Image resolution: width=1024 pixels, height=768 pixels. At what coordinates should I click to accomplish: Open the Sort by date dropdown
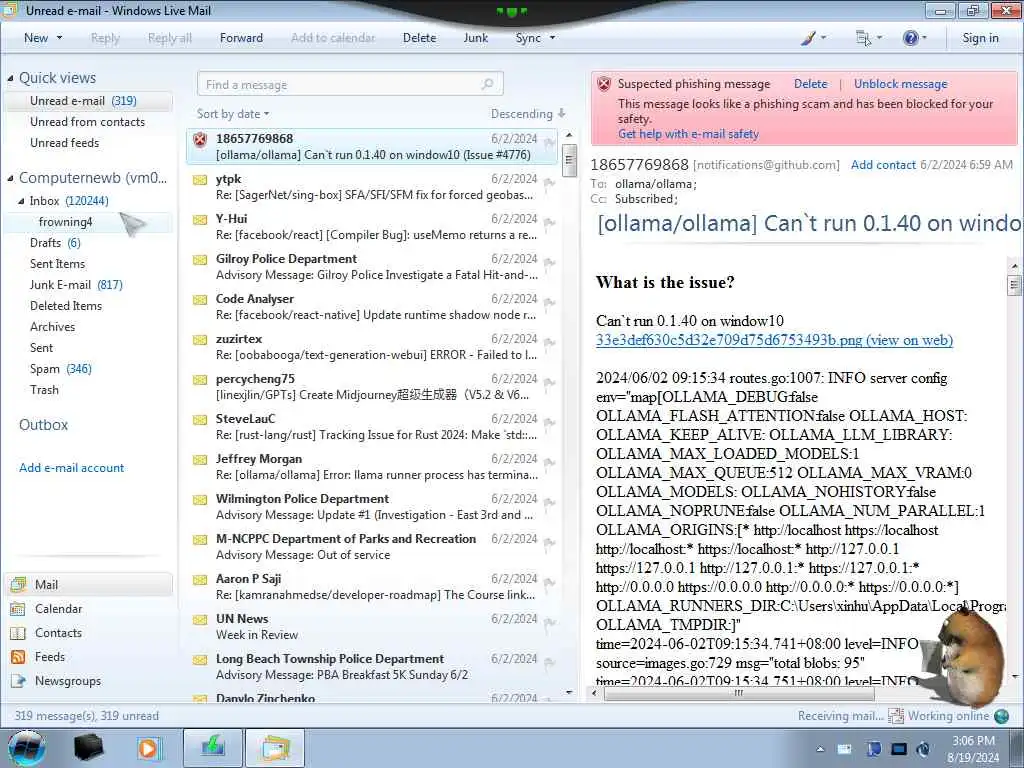click(232, 114)
